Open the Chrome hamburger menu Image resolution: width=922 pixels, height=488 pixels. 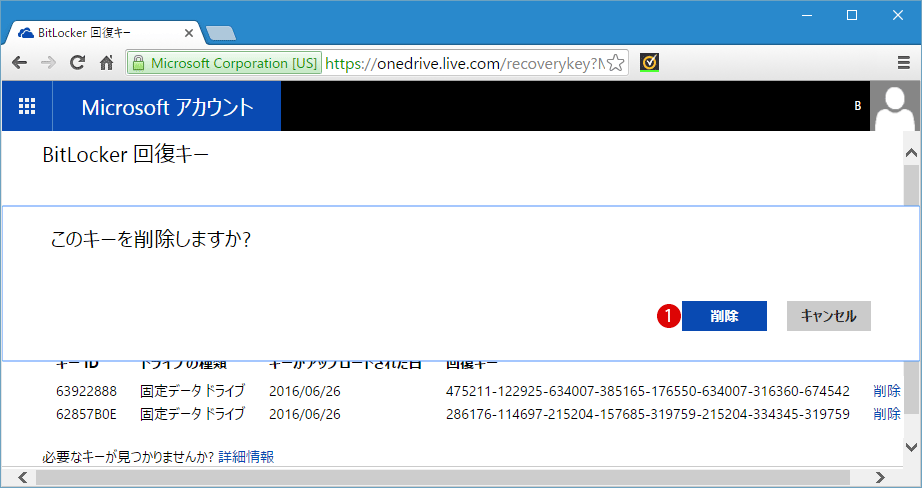click(904, 62)
